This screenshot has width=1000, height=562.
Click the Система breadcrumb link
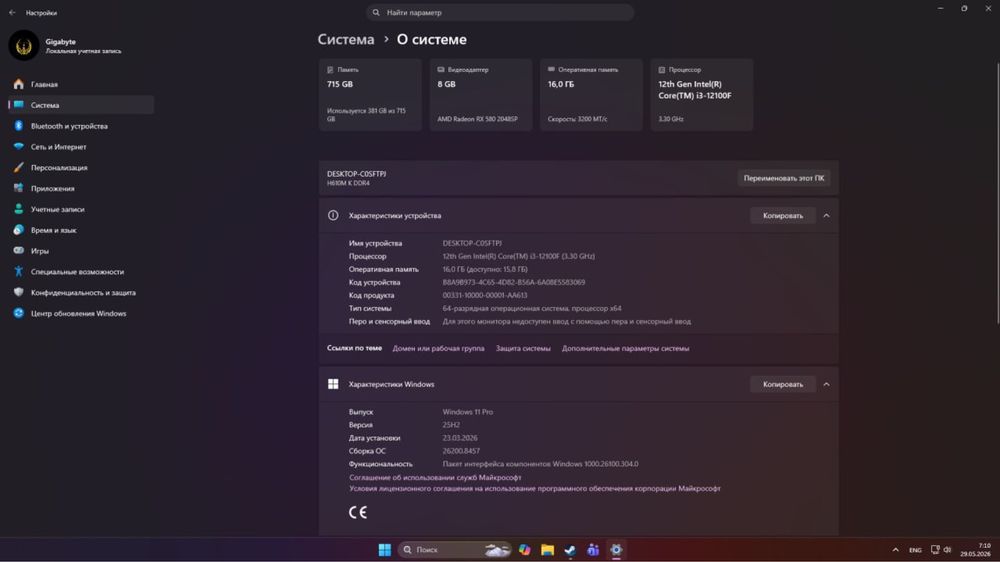coord(346,40)
